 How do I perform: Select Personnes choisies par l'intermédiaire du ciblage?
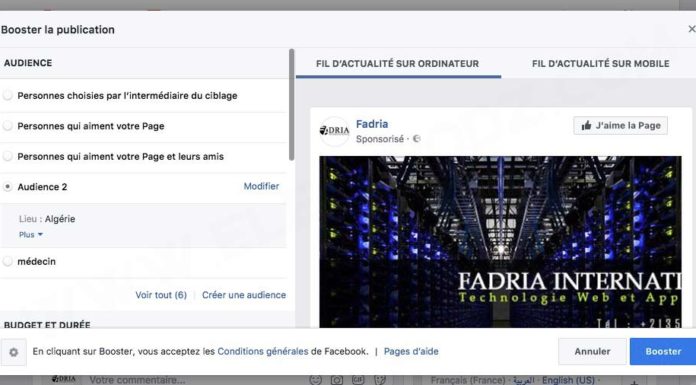(x=8, y=95)
